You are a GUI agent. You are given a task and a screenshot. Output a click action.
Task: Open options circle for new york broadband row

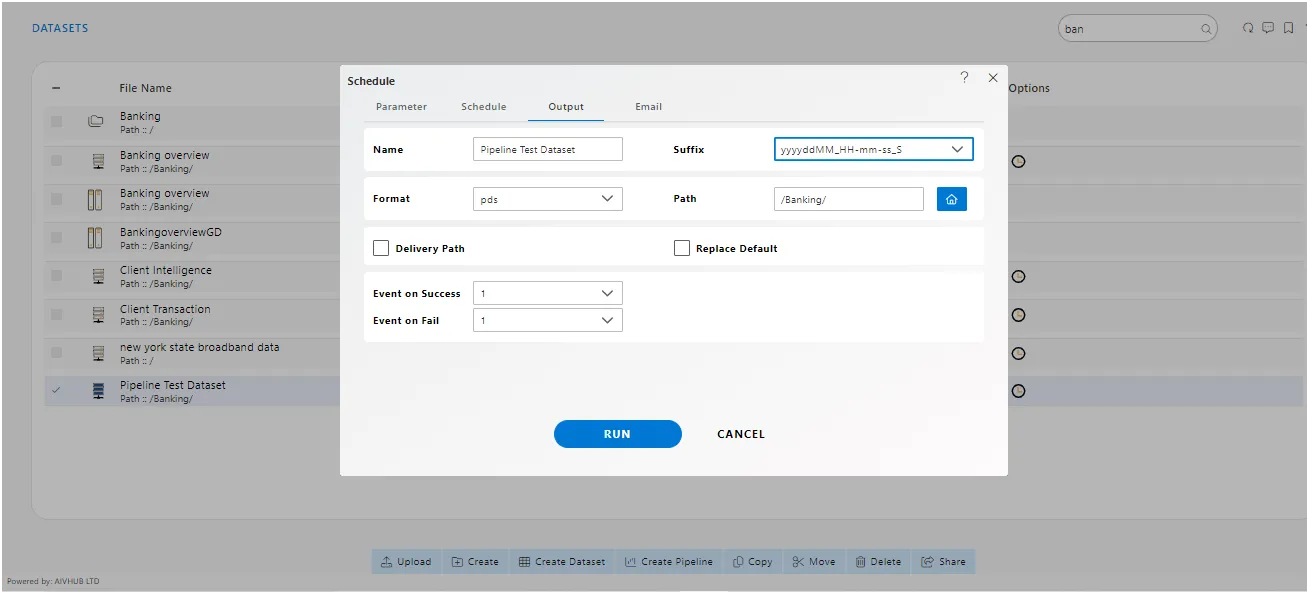coord(1018,353)
